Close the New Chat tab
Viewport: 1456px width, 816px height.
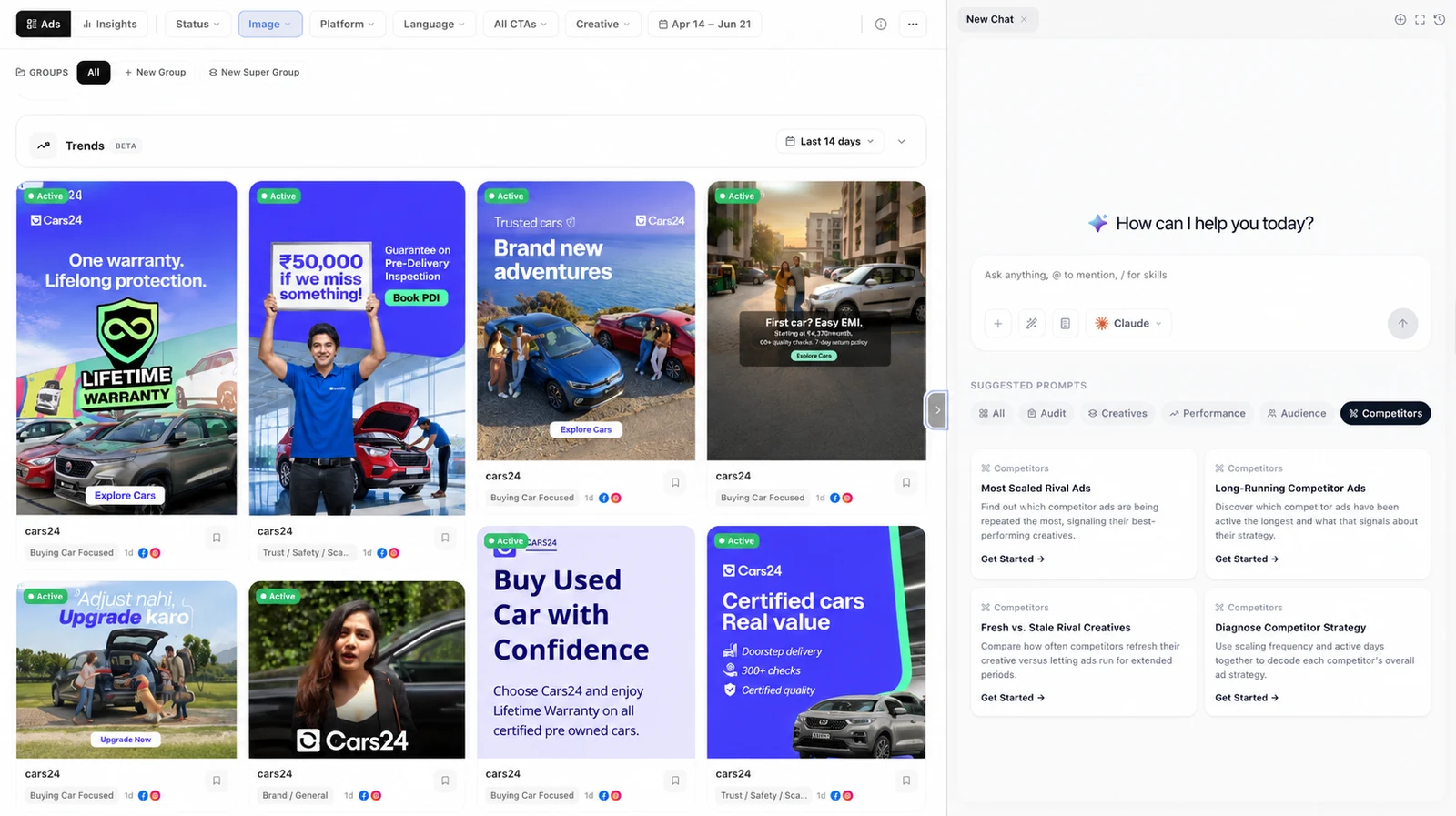point(1024,19)
